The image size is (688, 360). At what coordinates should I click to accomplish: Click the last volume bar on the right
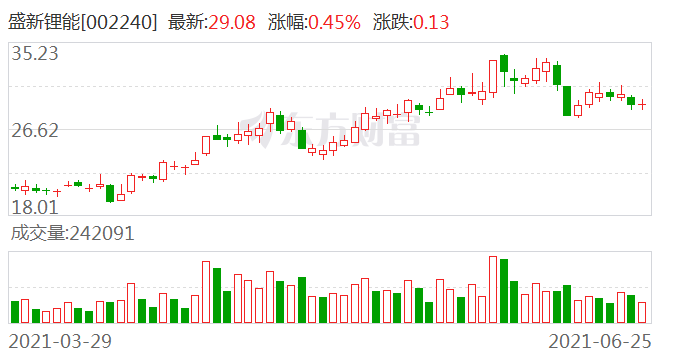point(642,313)
